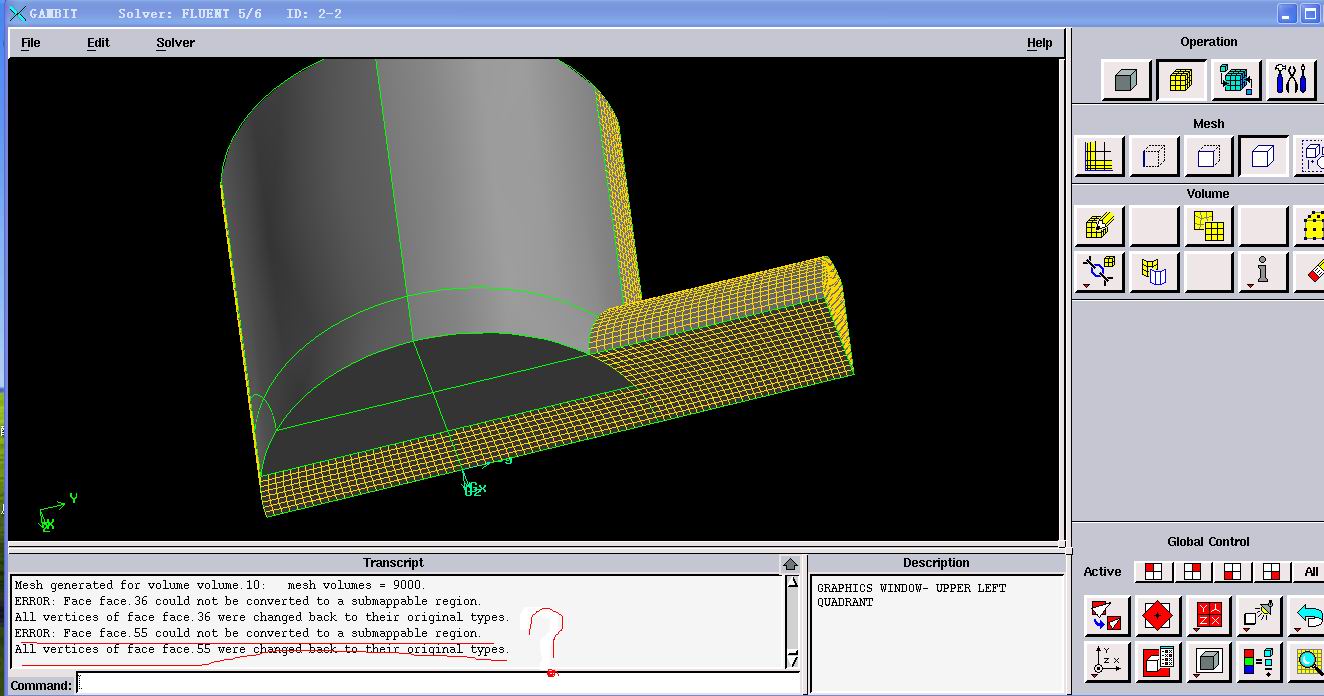Activate the lower-right quadrant toggle
Screen dimensions: 1324x696
(1271, 572)
